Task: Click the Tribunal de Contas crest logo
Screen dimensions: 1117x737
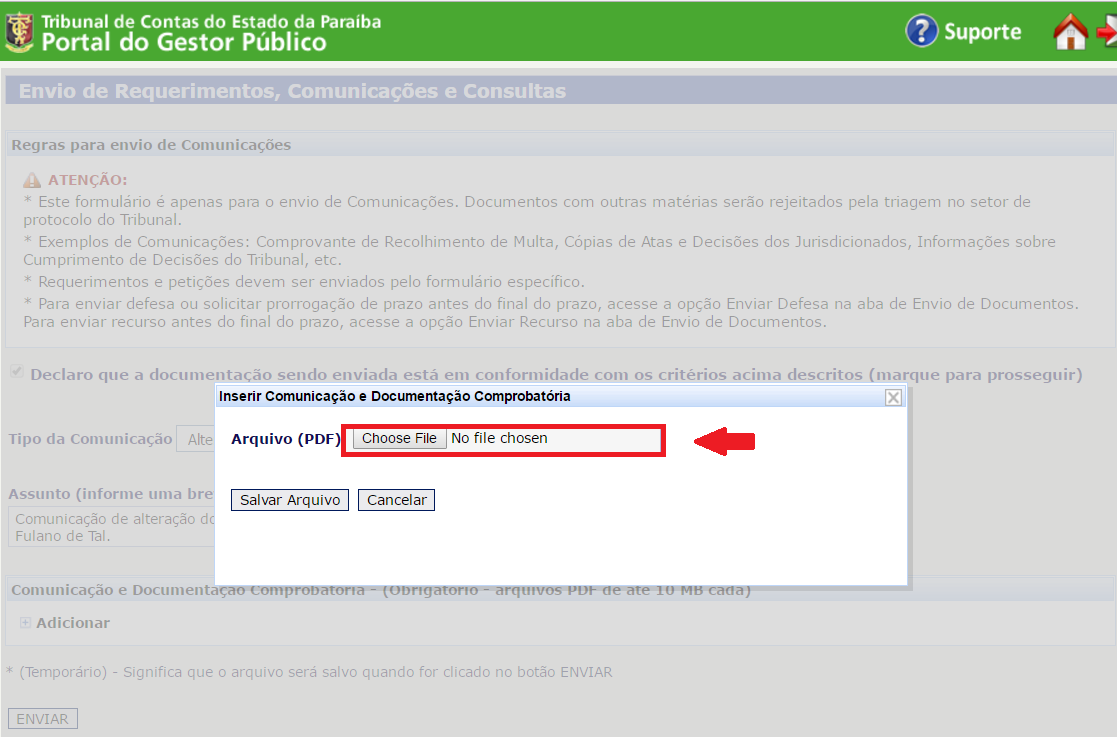Action: tap(19, 31)
